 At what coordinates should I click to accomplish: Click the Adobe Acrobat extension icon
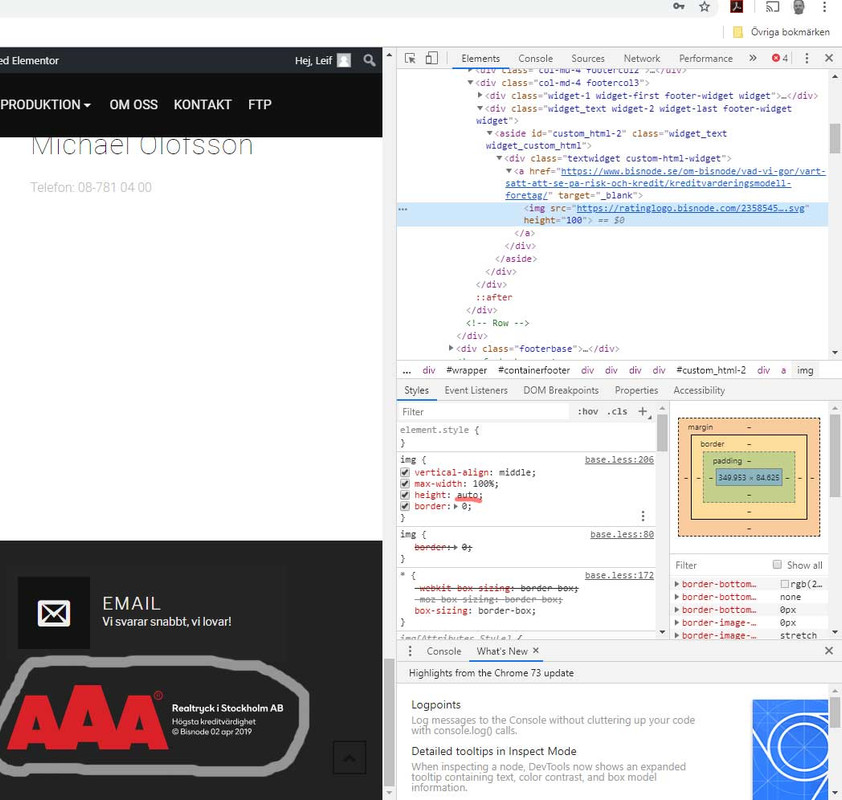(x=736, y=6)
